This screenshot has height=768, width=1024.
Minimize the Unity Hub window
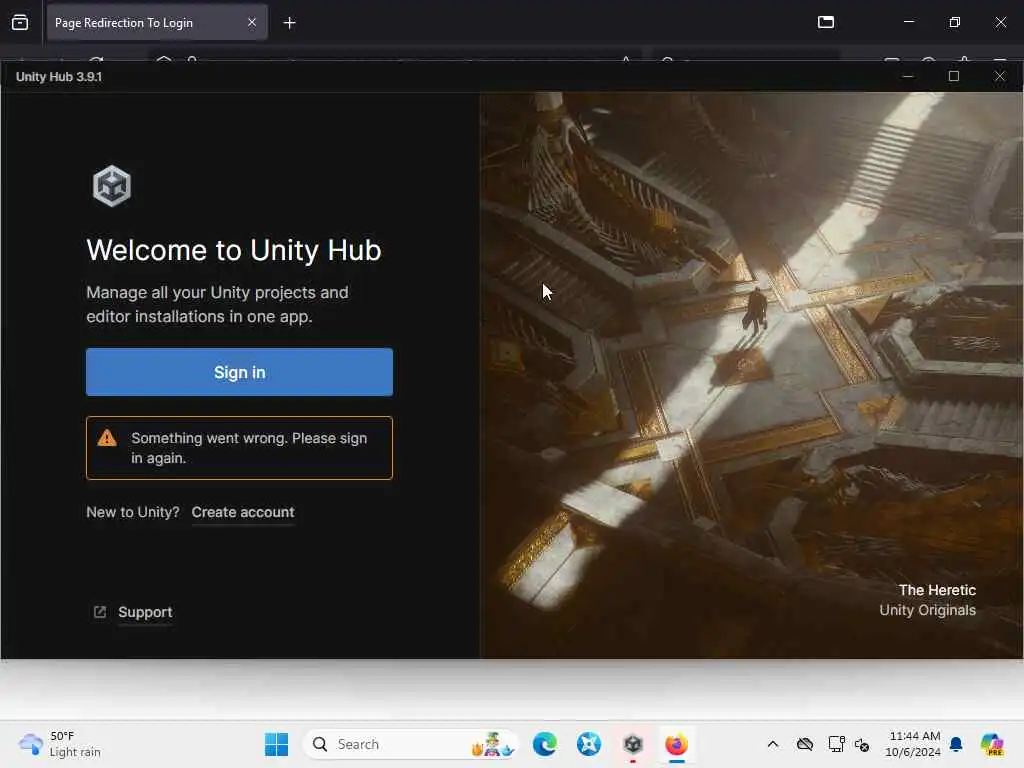point(907,76)
